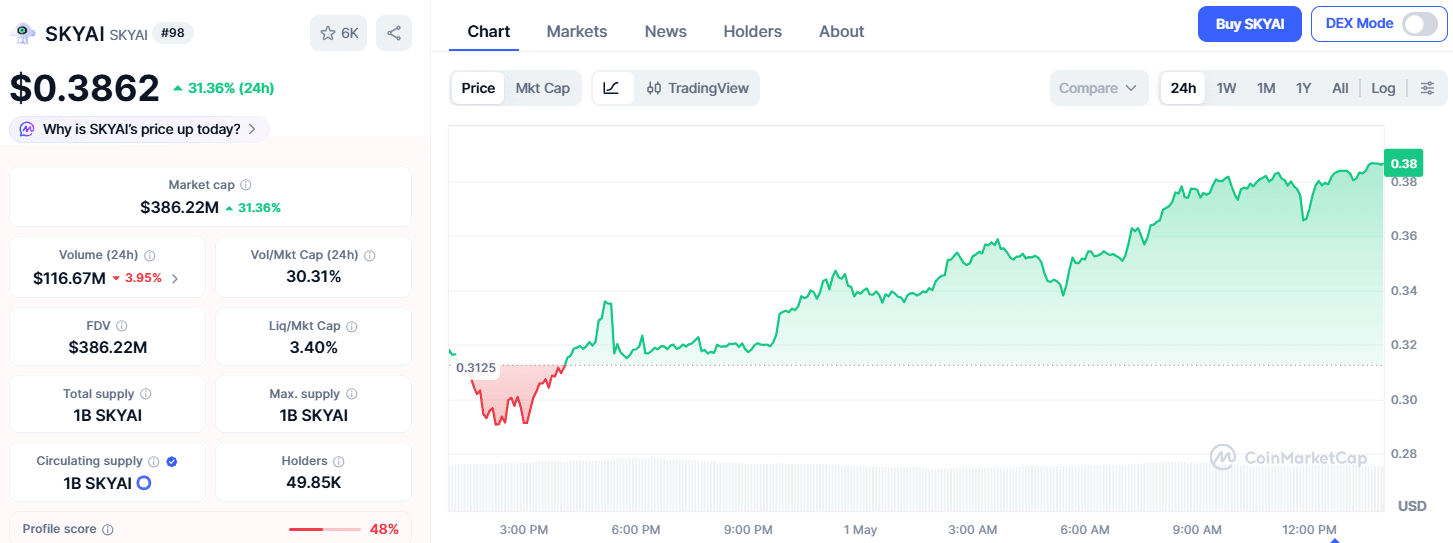Screen dimensions: 1453x543
Task: Enable Log scale on chart
Action: click(x=1383, y=88)
